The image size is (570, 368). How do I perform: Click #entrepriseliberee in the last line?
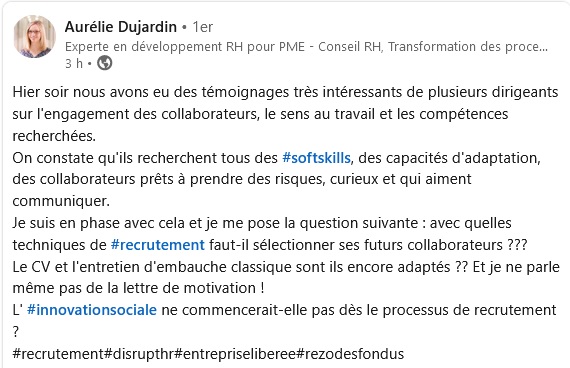[235, 354]
